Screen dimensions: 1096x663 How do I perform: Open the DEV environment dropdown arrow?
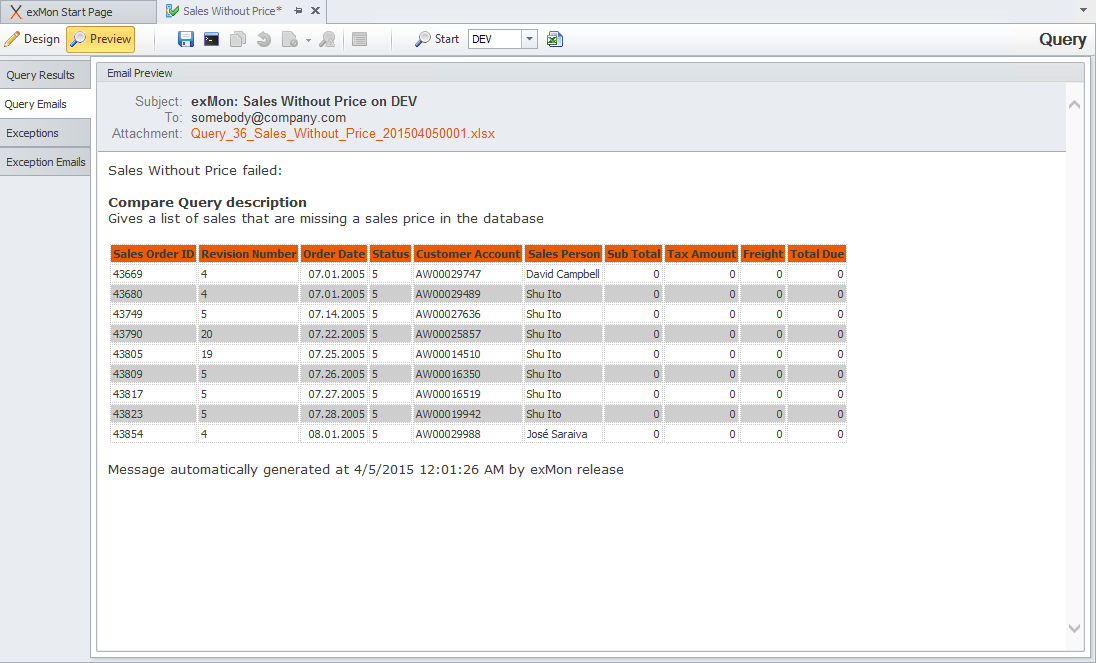click(530, 39)
